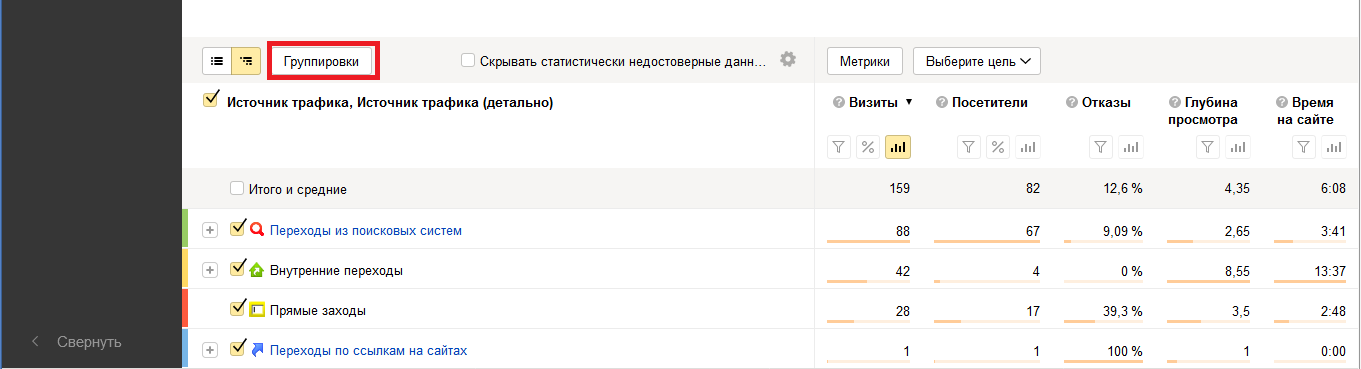Expand the Внутренние переходы row
The width and height of the screenshot is (1361, 369).
[x=209, y=270]
